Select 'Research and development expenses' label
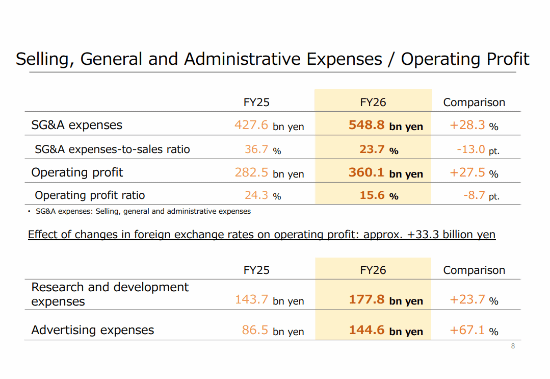 pos(110,294)
